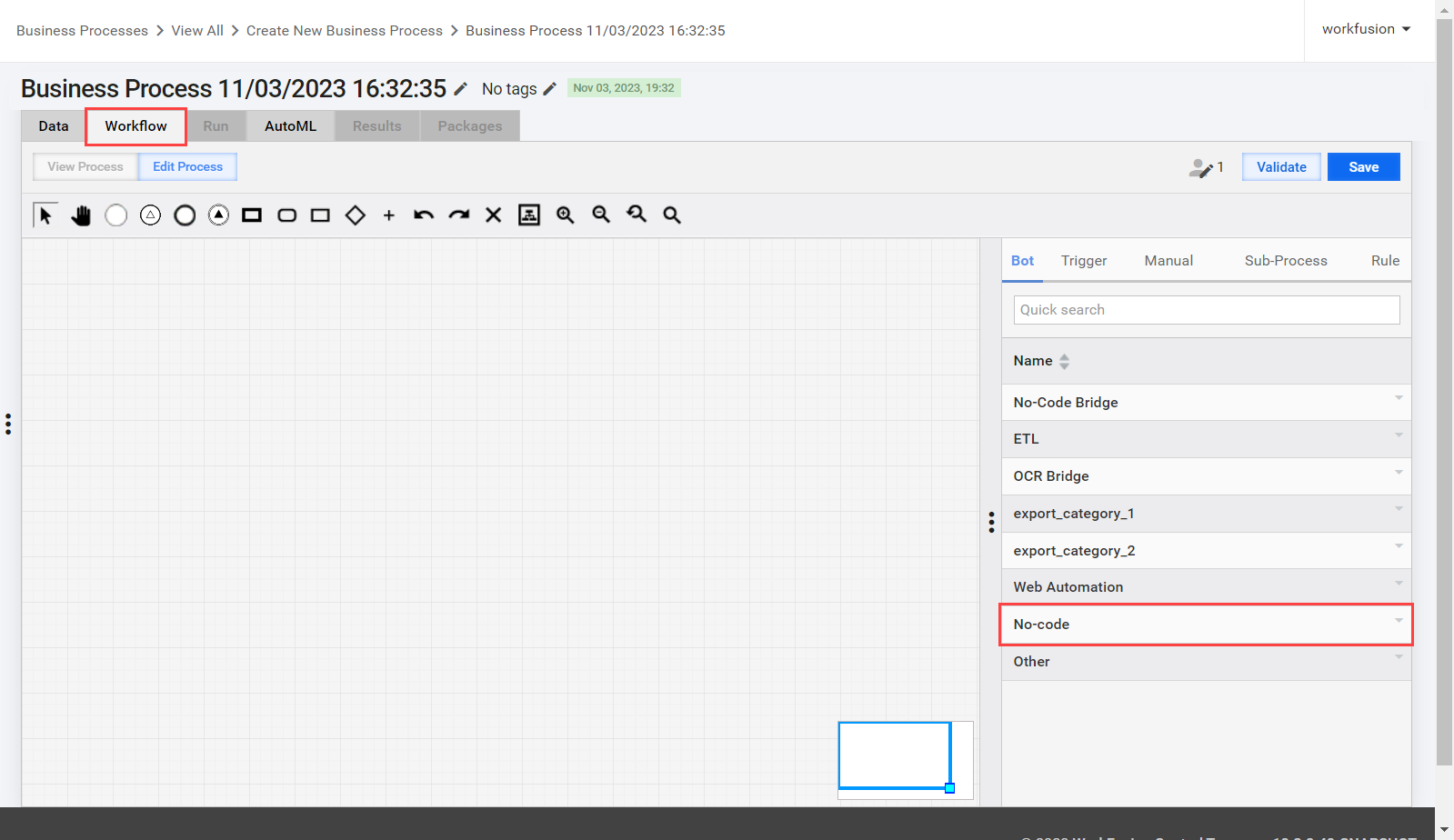Validate the business process
The image size is (1454, 840).
(x=1281, y=167)
